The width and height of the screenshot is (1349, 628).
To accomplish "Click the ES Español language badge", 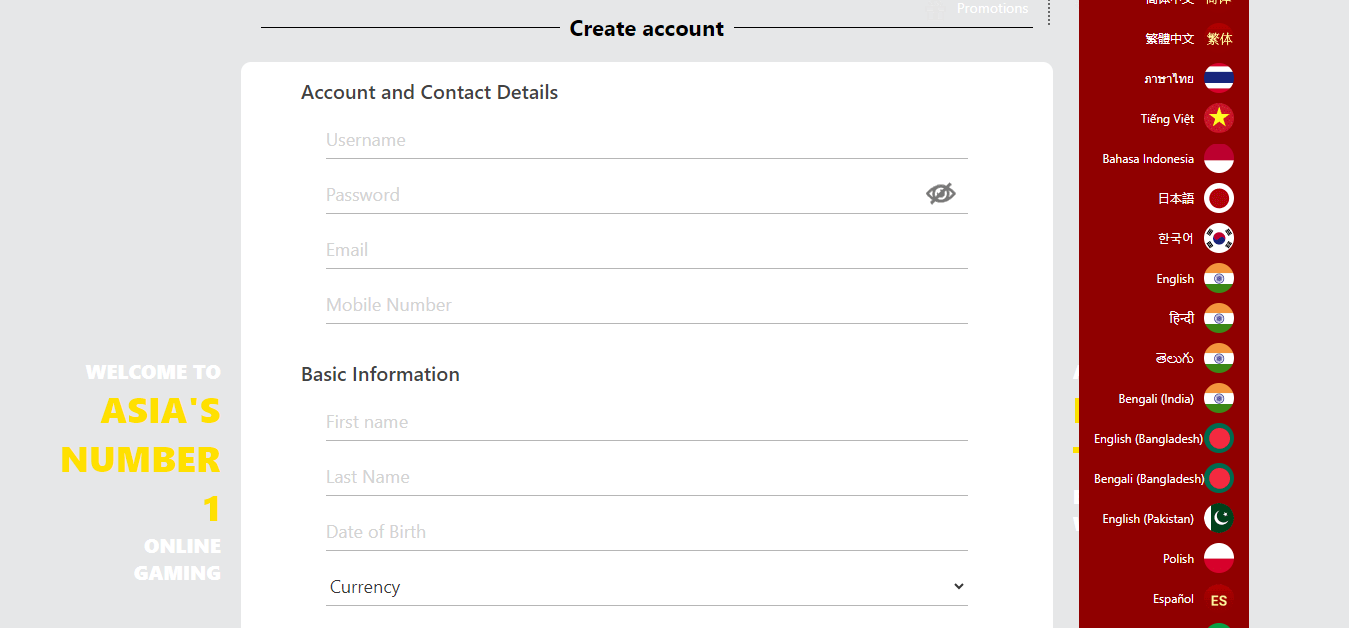I will click(1218, 600).
